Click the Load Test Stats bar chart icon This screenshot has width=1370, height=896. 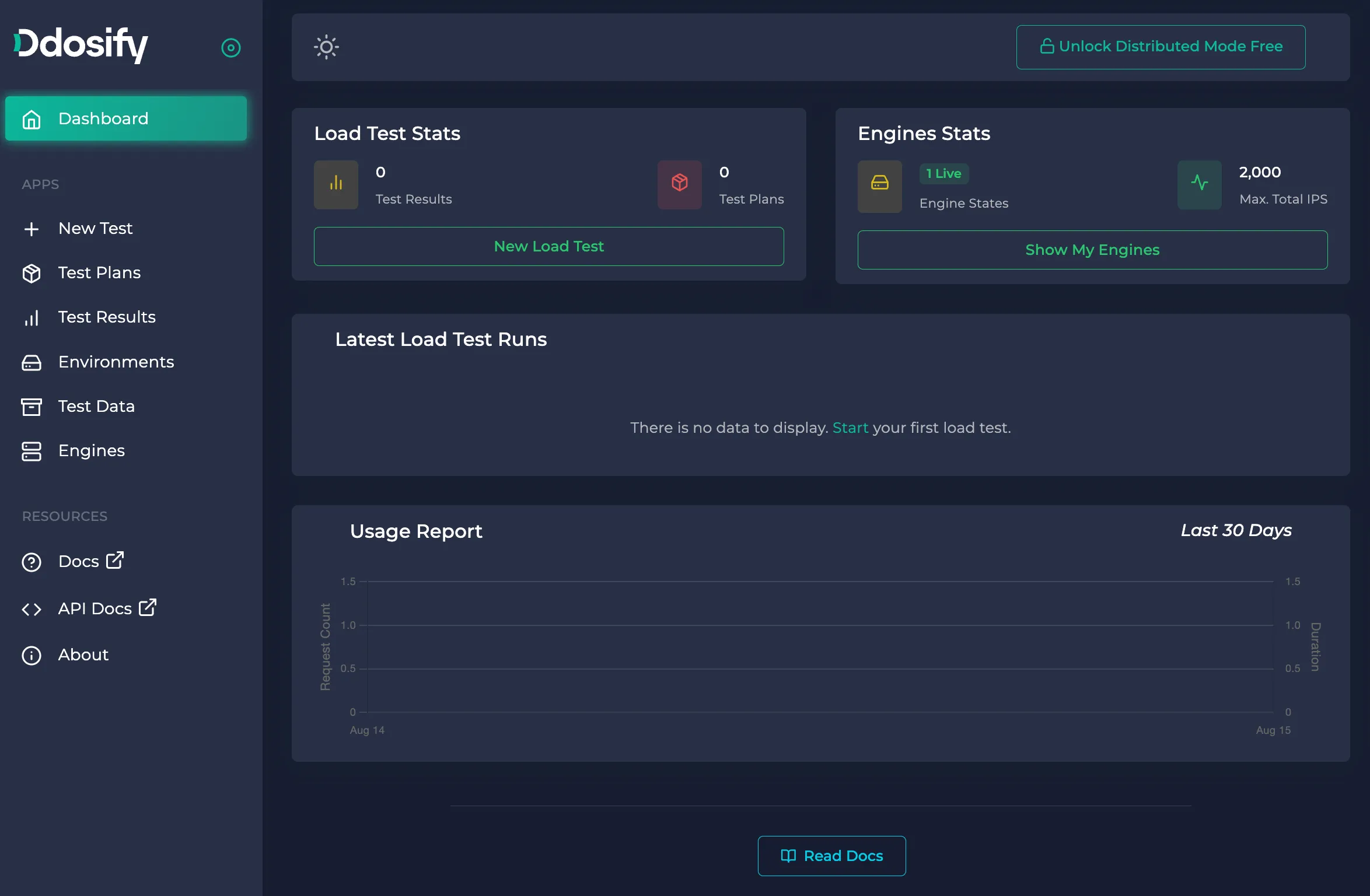click(x=336, y=184)
